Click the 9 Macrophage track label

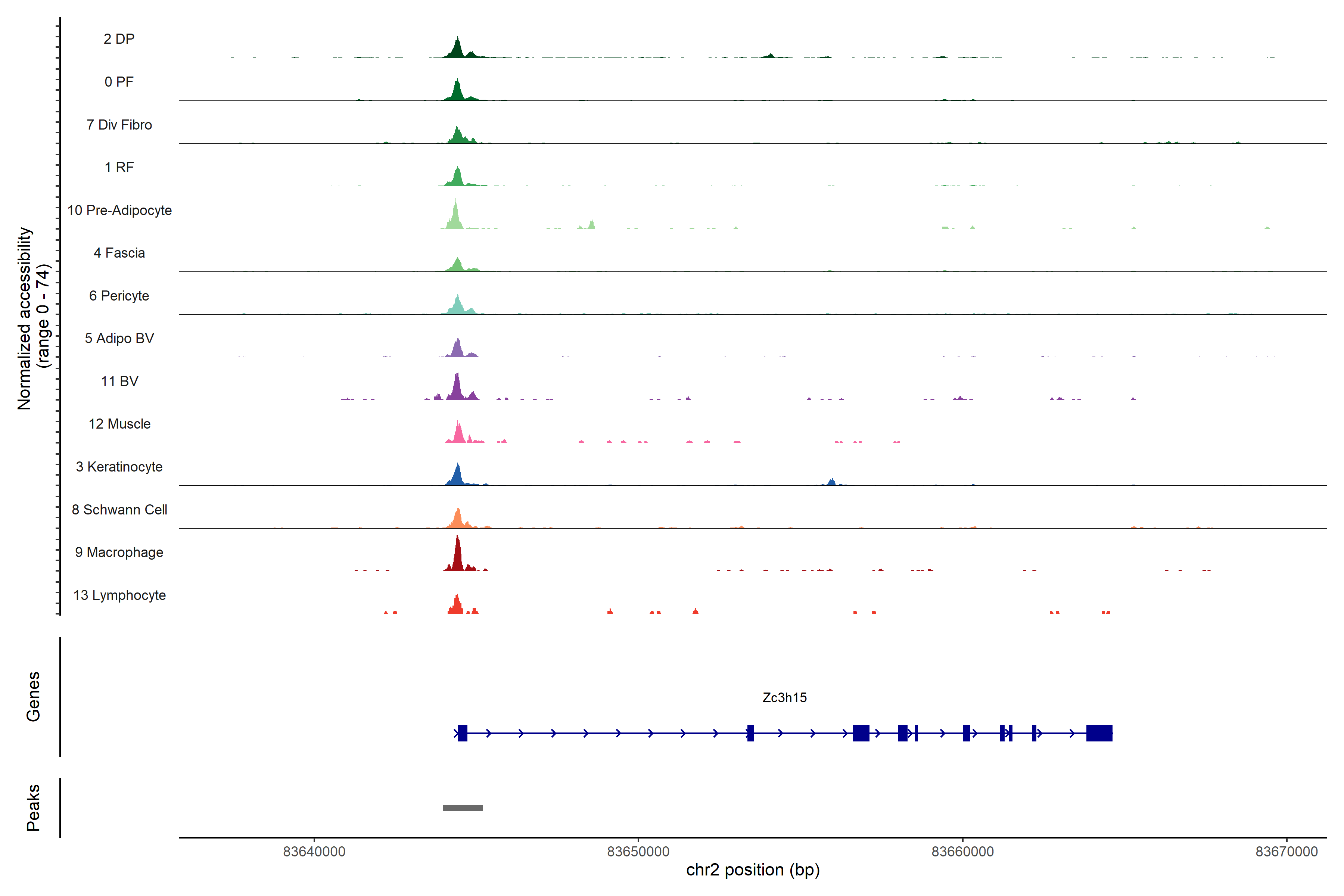pyautogui.click(x=119, y=552)
